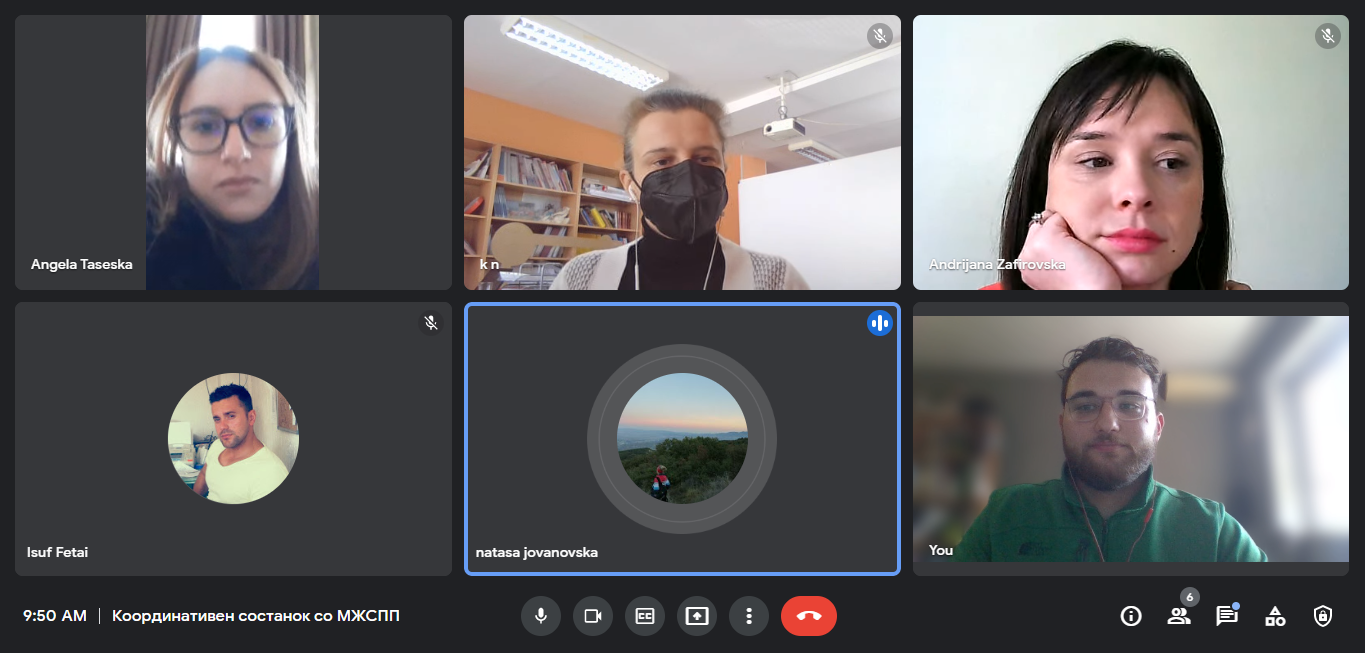Mute the microphone in bottom toolbar

tap(540, 616)
